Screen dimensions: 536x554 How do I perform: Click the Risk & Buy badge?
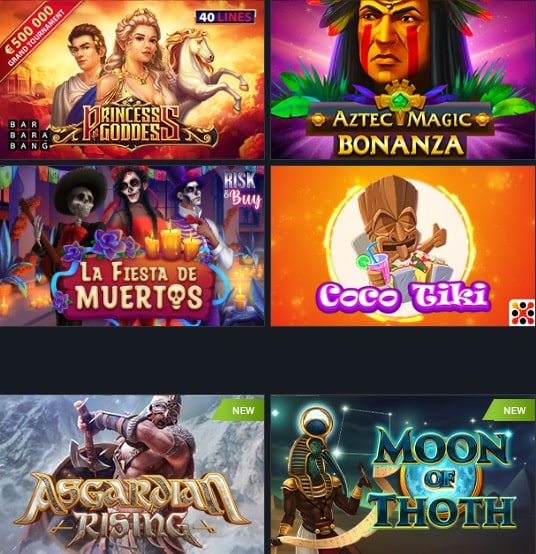(243, 190)
